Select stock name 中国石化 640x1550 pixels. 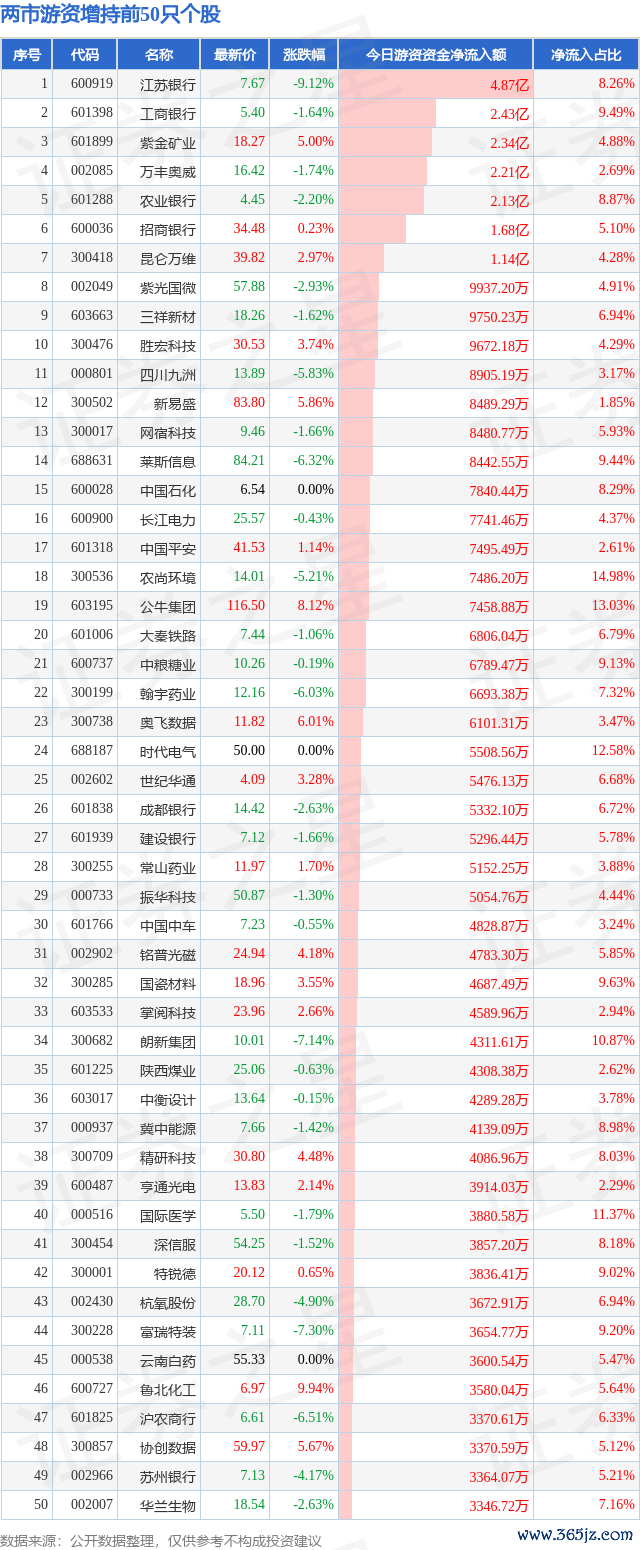169,491
